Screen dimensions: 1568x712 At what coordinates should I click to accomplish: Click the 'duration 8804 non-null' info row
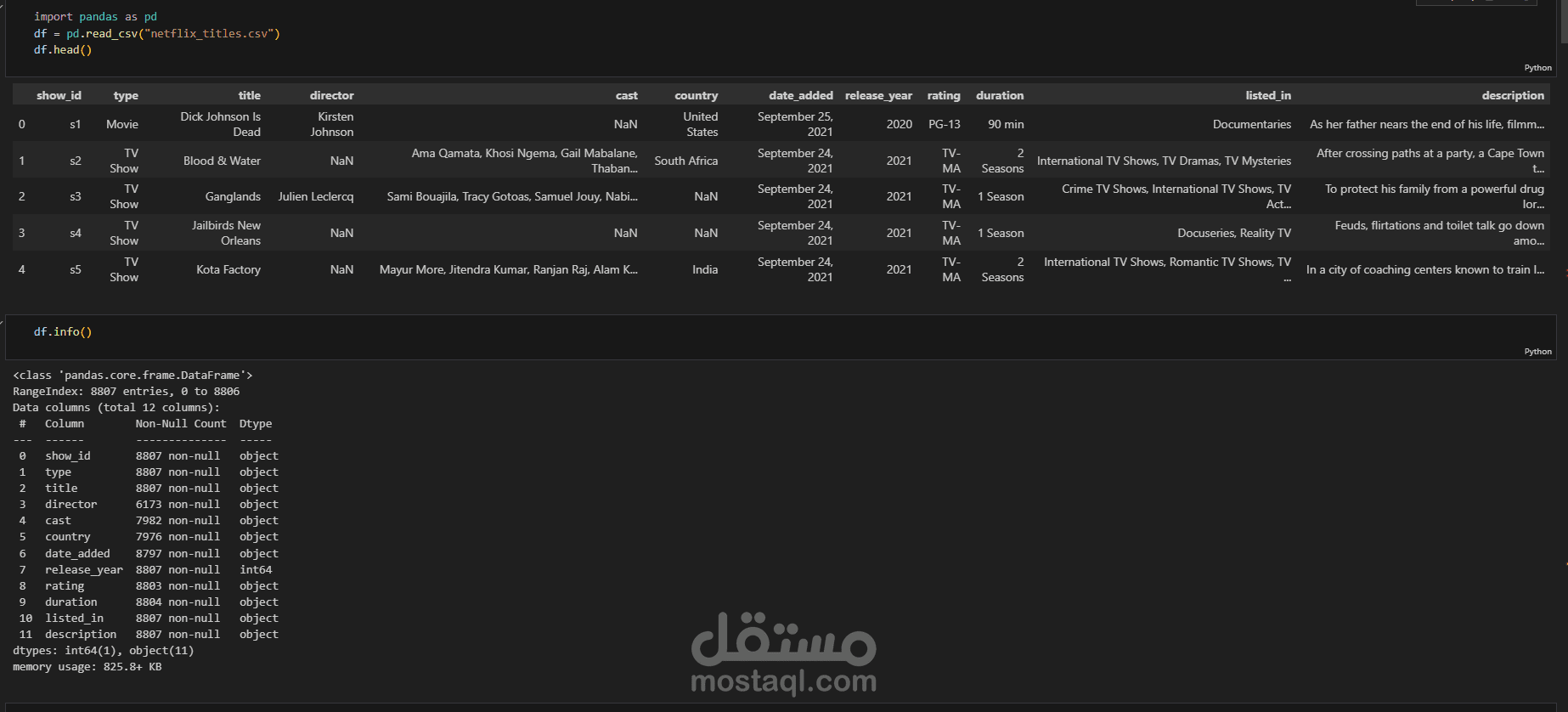[149, 602]
